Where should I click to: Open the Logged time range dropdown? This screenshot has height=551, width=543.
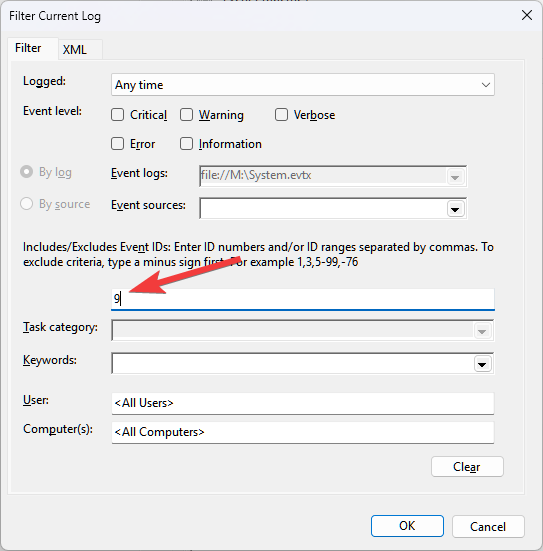click(303, 85)
